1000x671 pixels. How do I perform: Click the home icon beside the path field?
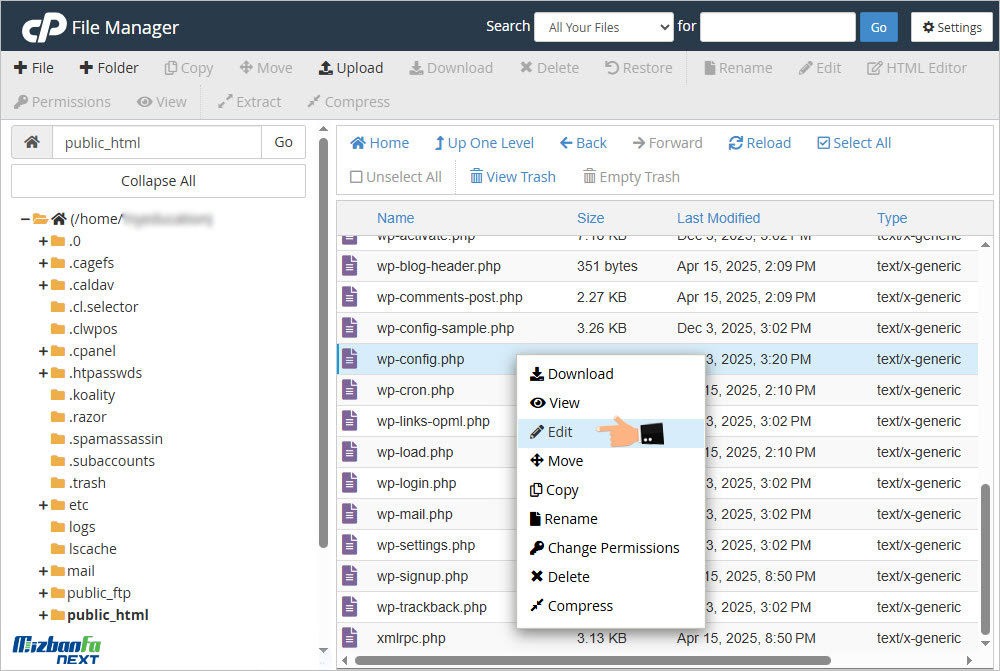click(32, 142)
